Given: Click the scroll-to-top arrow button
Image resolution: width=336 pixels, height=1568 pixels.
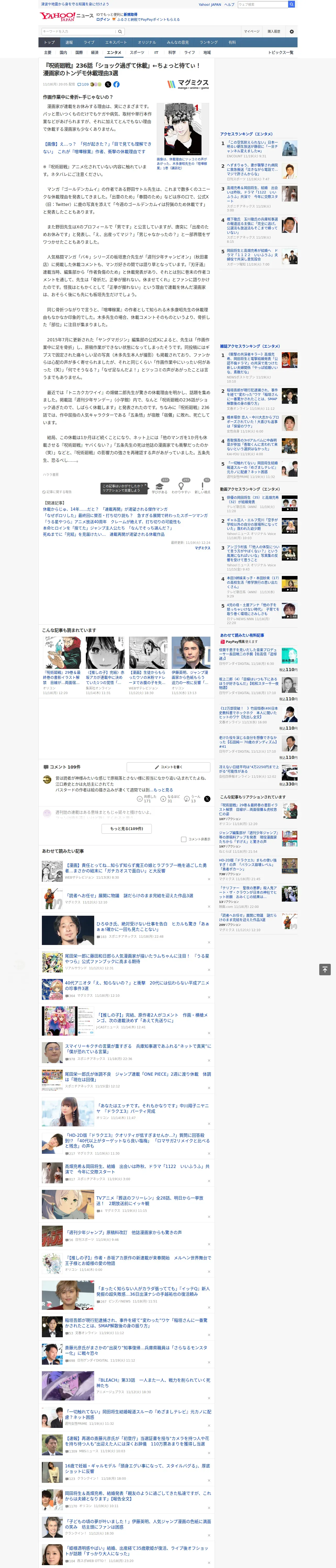Looking at the screenshot, I should coord(325,969).
